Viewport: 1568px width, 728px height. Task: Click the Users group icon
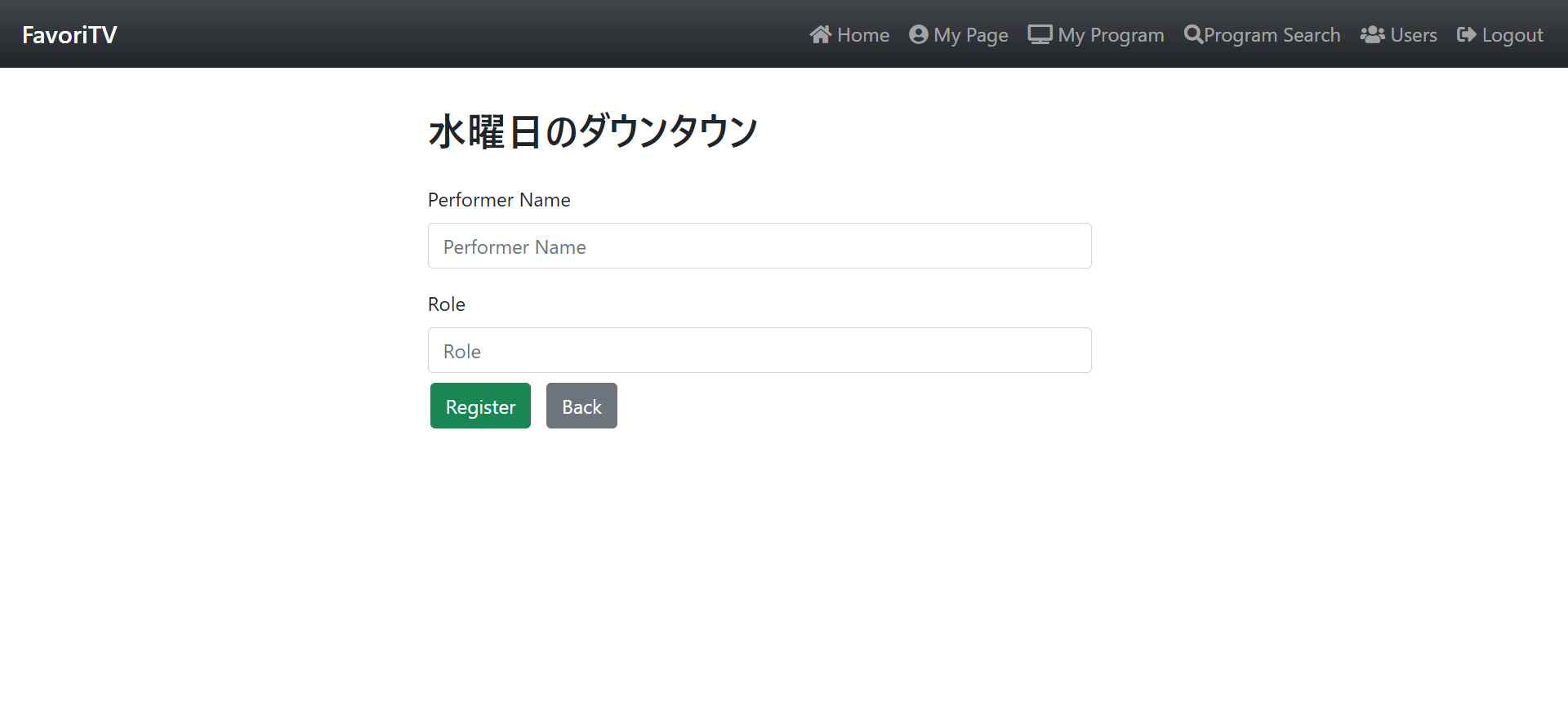(1372, 34)
